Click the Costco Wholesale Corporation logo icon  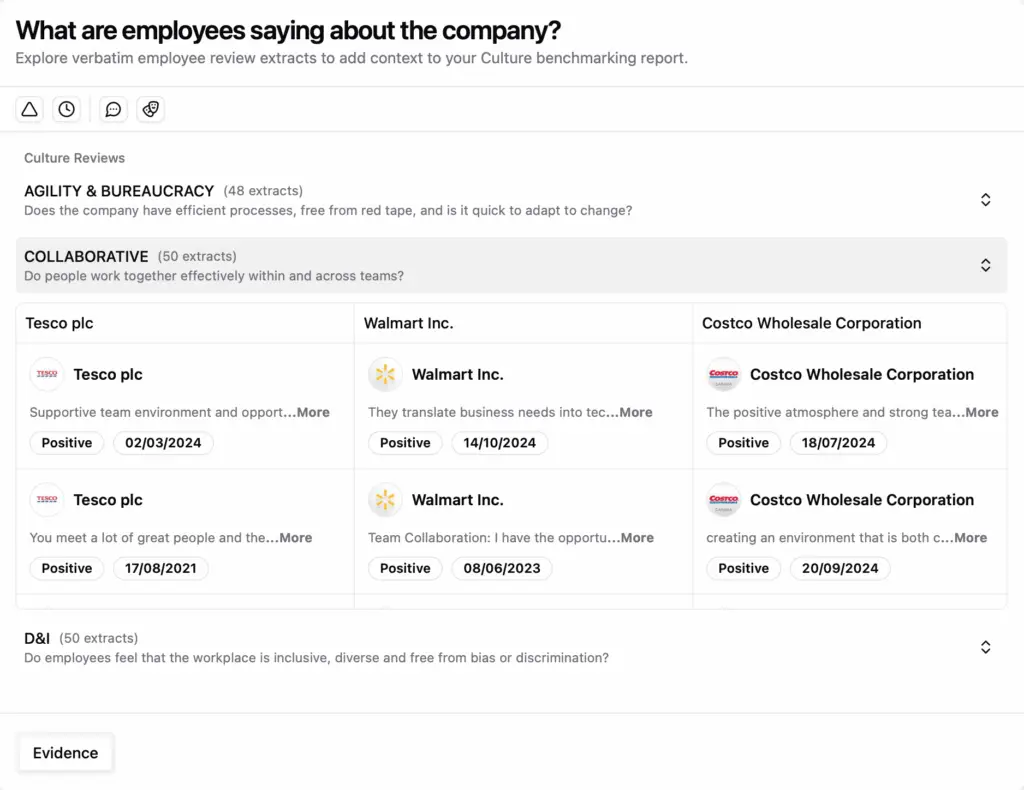click(x=723, y=374)
